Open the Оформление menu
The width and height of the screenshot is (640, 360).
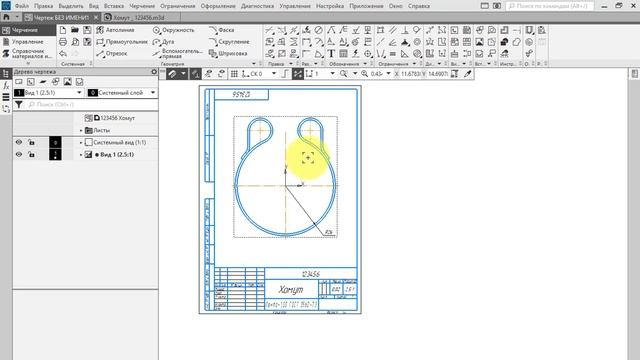point(218,6)
